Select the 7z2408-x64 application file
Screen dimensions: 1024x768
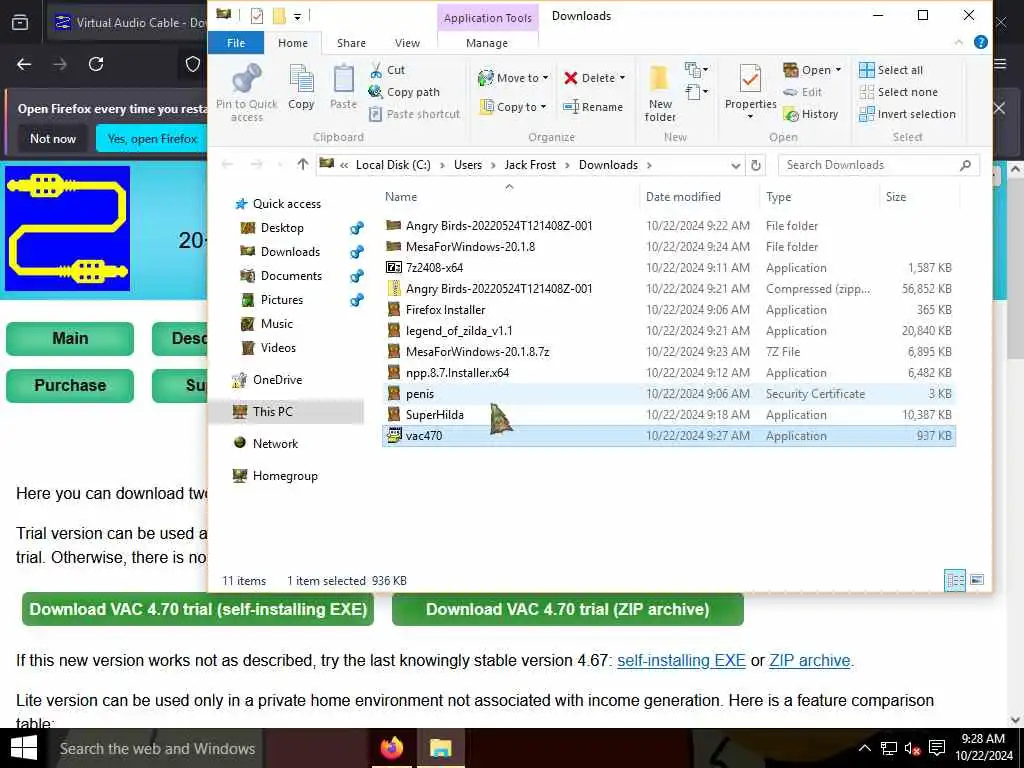point(669,268)
